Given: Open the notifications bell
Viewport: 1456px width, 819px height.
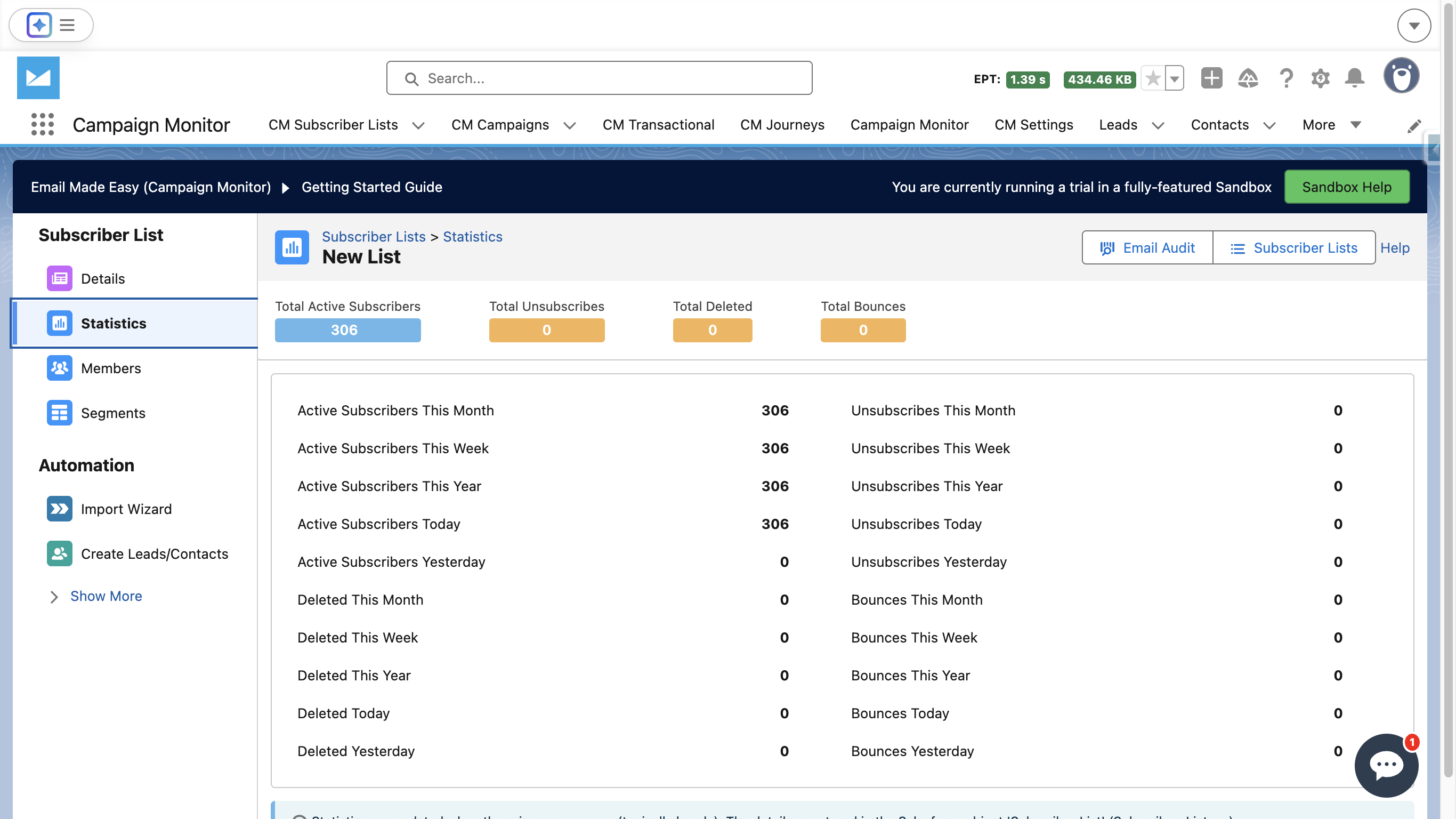Looking at the screenshot, I should tap(1354, 78).
